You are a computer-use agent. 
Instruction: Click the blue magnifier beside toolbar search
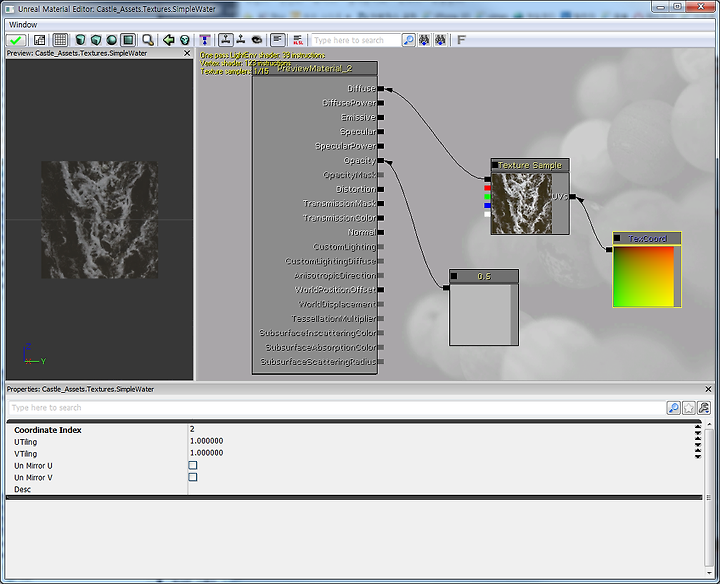(408, 40)
